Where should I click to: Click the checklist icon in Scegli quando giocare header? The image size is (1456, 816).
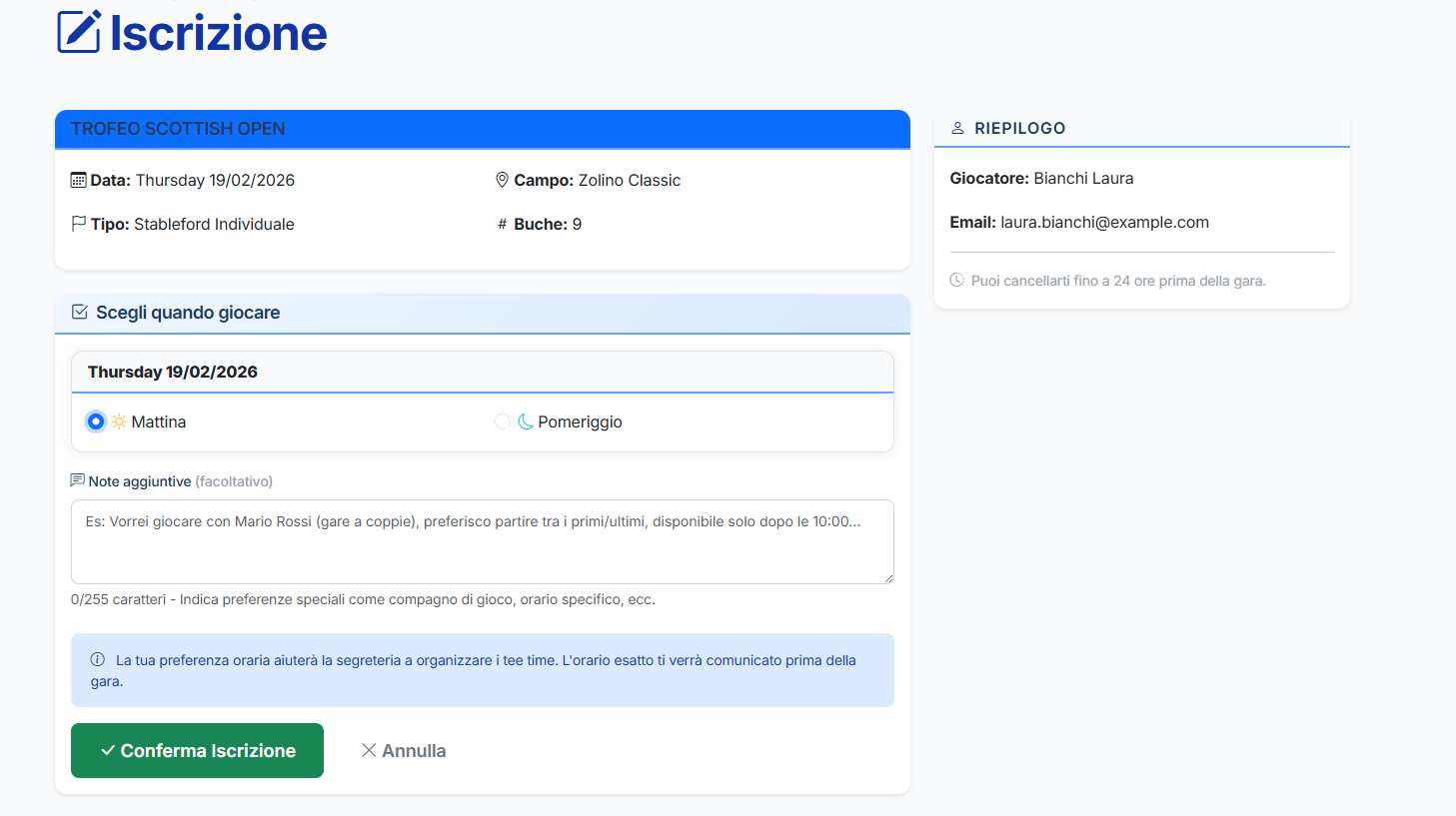point(79,312)
